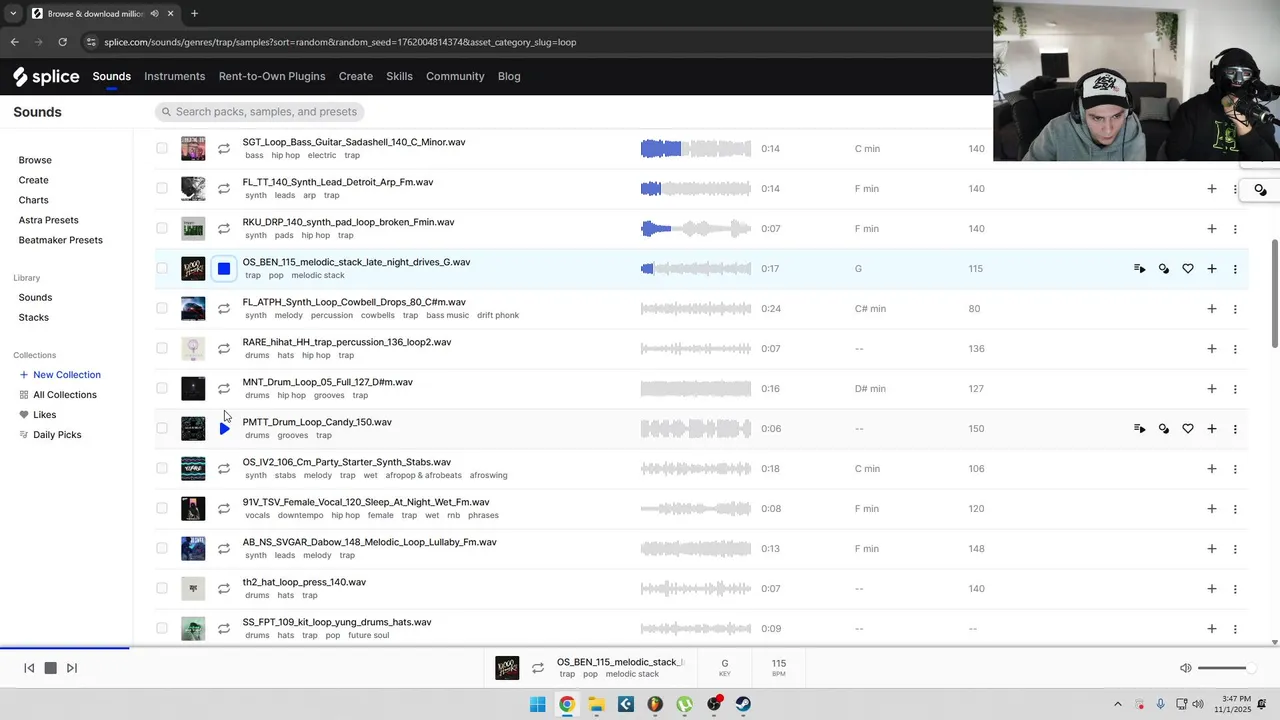Click the loop icon for RKU_DRP_140_synth_pad row
The height and width of the screenshot is (720, 1280).
click(224, 228)
